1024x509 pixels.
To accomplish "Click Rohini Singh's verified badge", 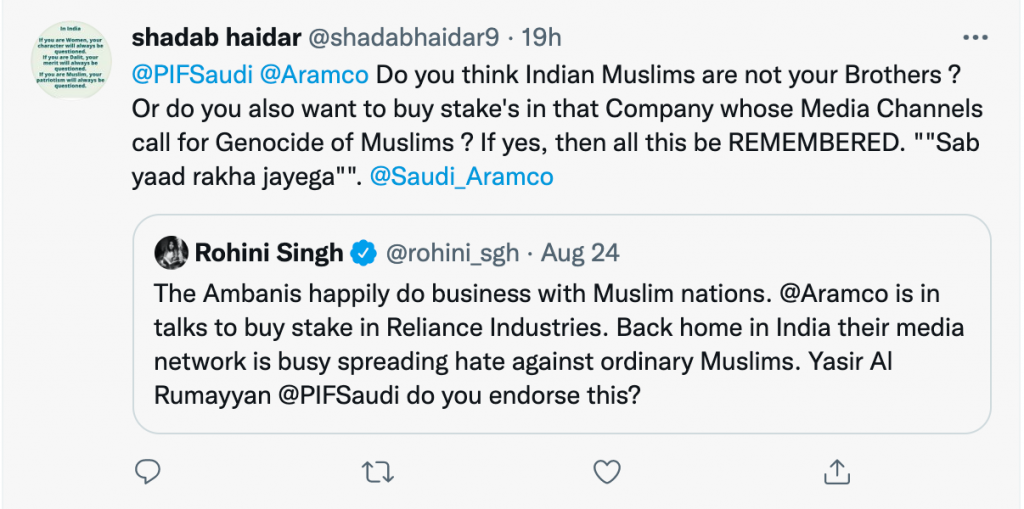I will [362, 253].
